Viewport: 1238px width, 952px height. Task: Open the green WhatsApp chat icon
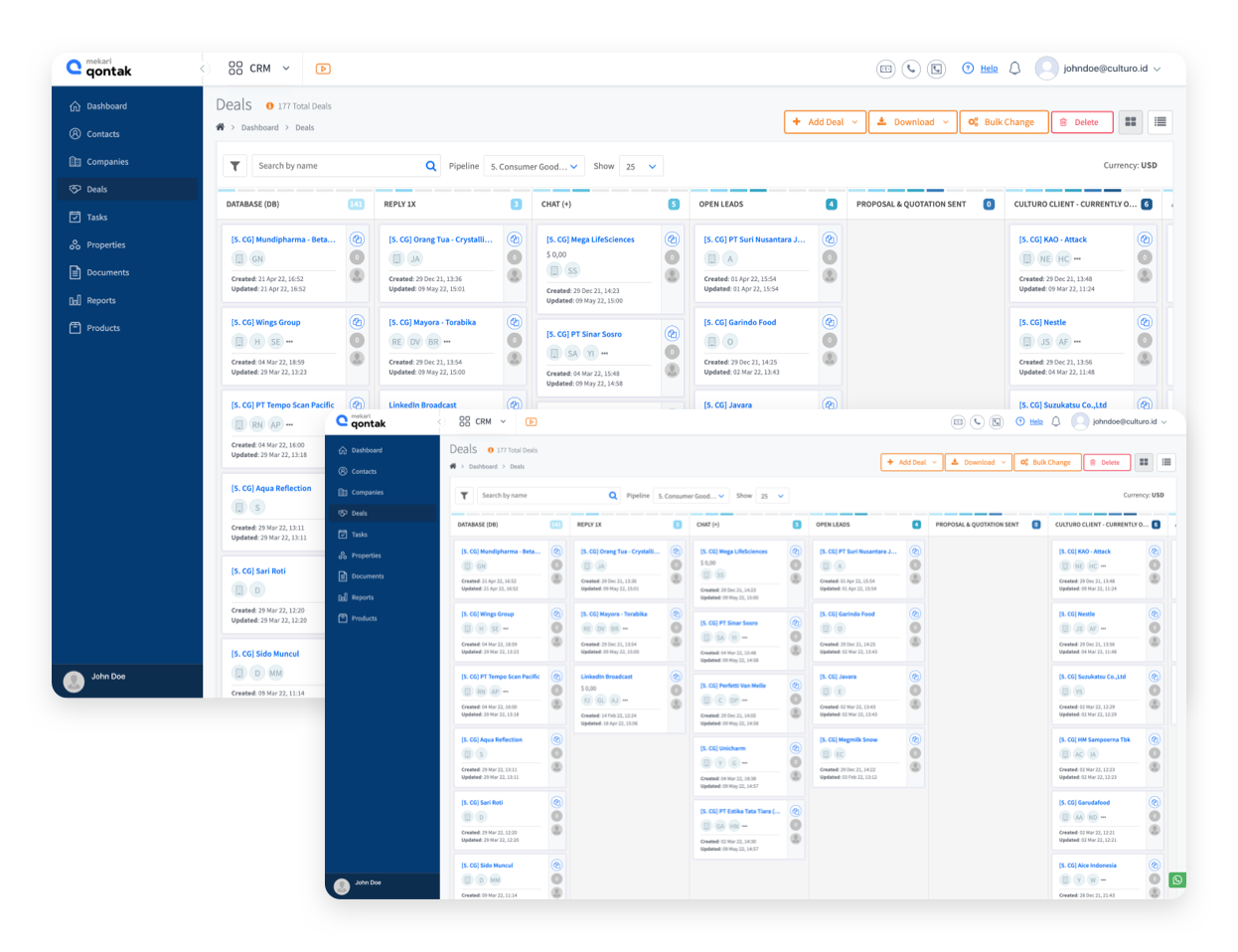1177,879
